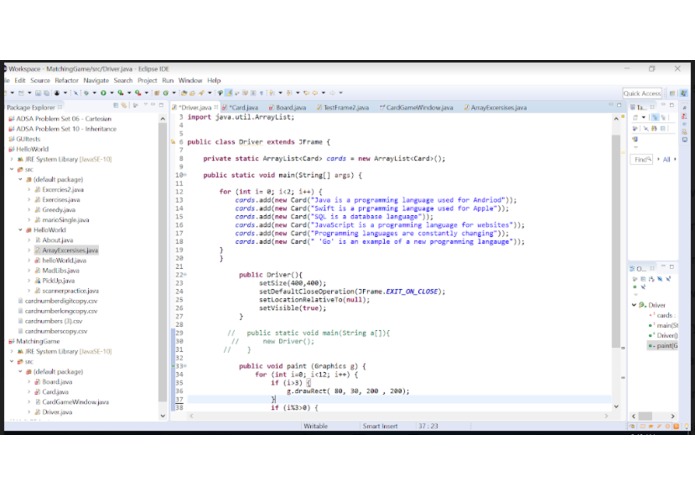The image size is (695, 494).
Task: Minimize the editor area
Action: (610, 105)
